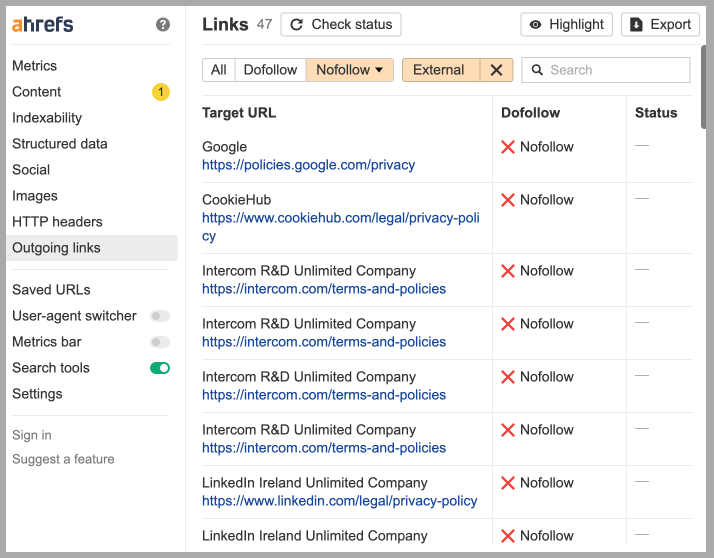Click Suggest a feature link
Screen dimensions: 714x558
[x=63, y=459]
